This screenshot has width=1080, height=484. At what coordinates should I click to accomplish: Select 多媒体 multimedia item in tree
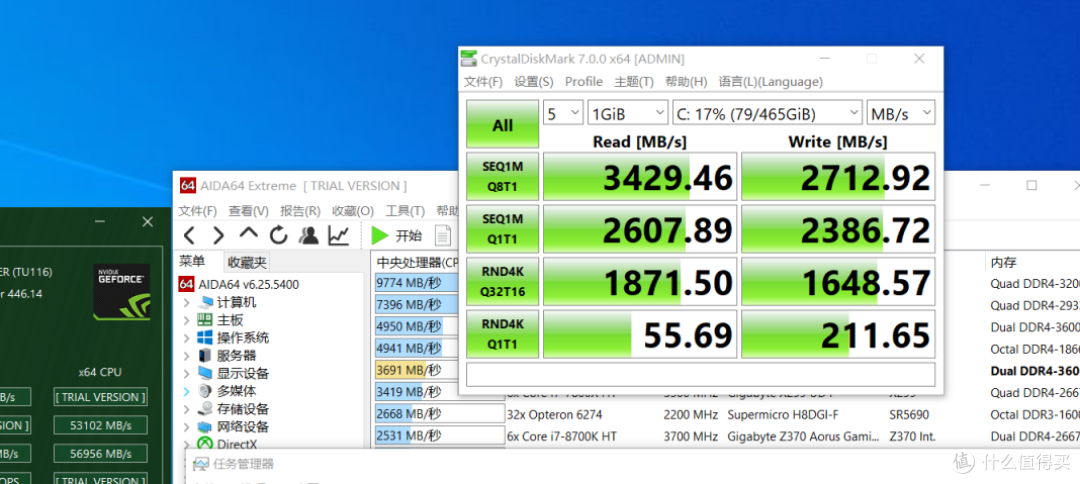click(x=227, y=392)
